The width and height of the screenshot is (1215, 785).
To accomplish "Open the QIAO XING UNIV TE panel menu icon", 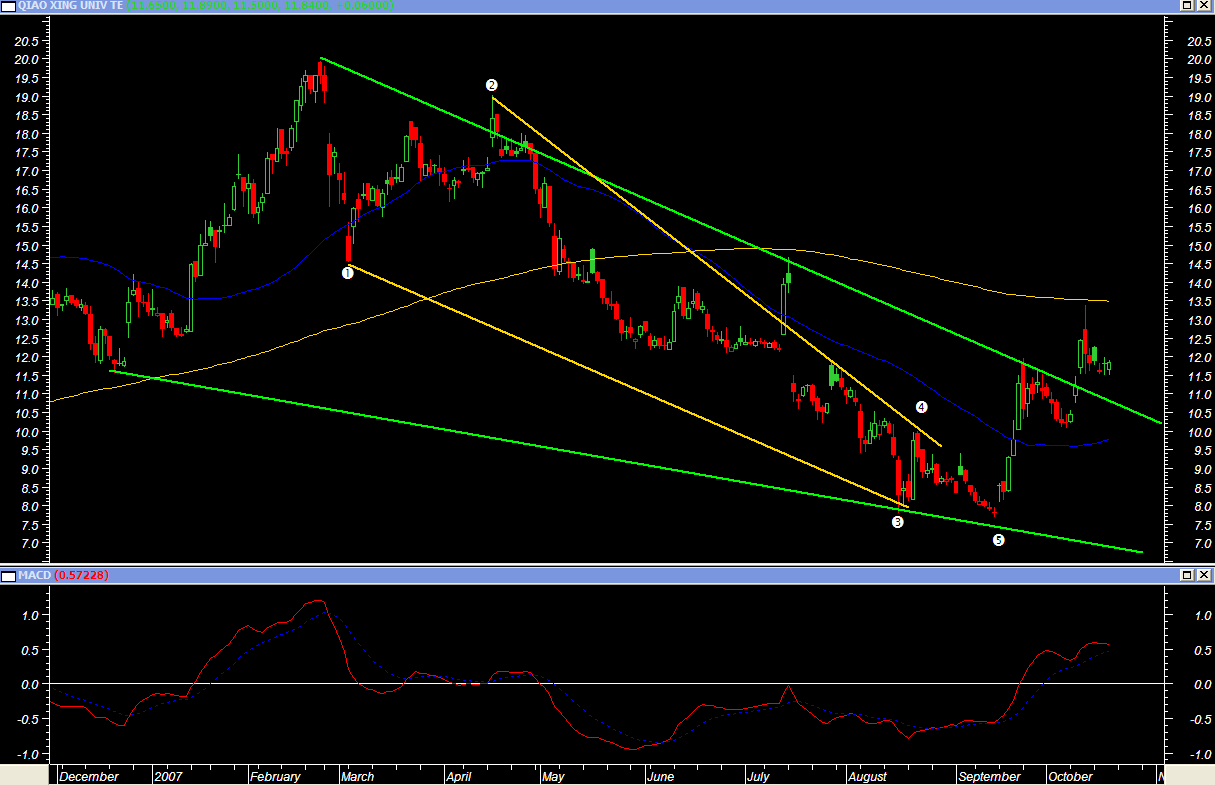I will [8, 6].
